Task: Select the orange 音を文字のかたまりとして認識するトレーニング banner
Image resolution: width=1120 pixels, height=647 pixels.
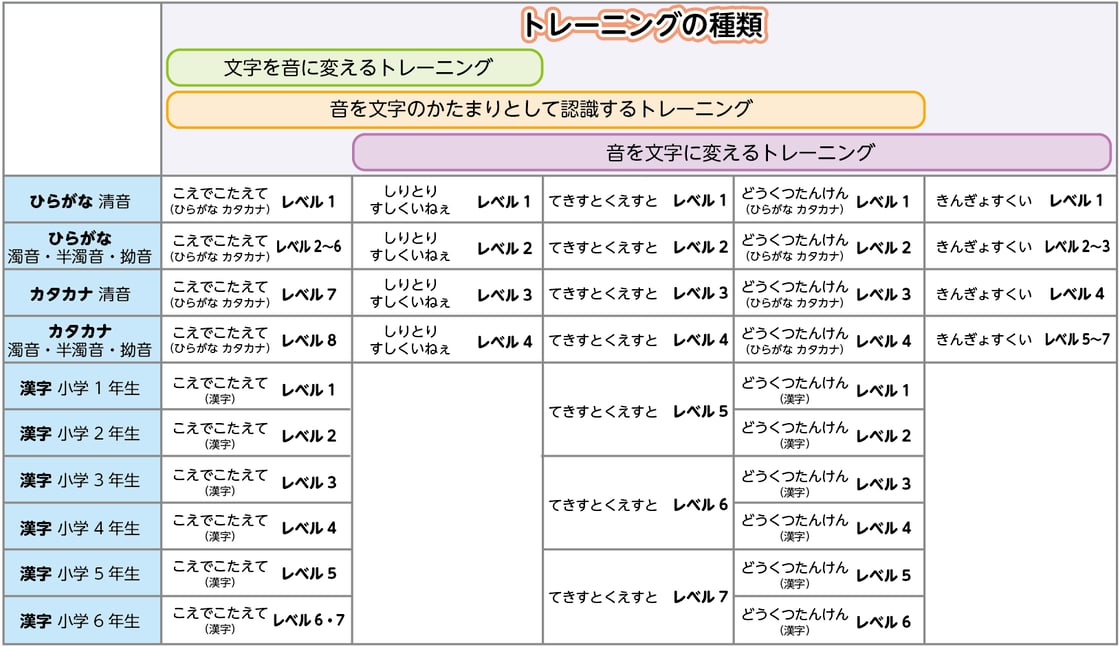Action: [x=546, y=109]
